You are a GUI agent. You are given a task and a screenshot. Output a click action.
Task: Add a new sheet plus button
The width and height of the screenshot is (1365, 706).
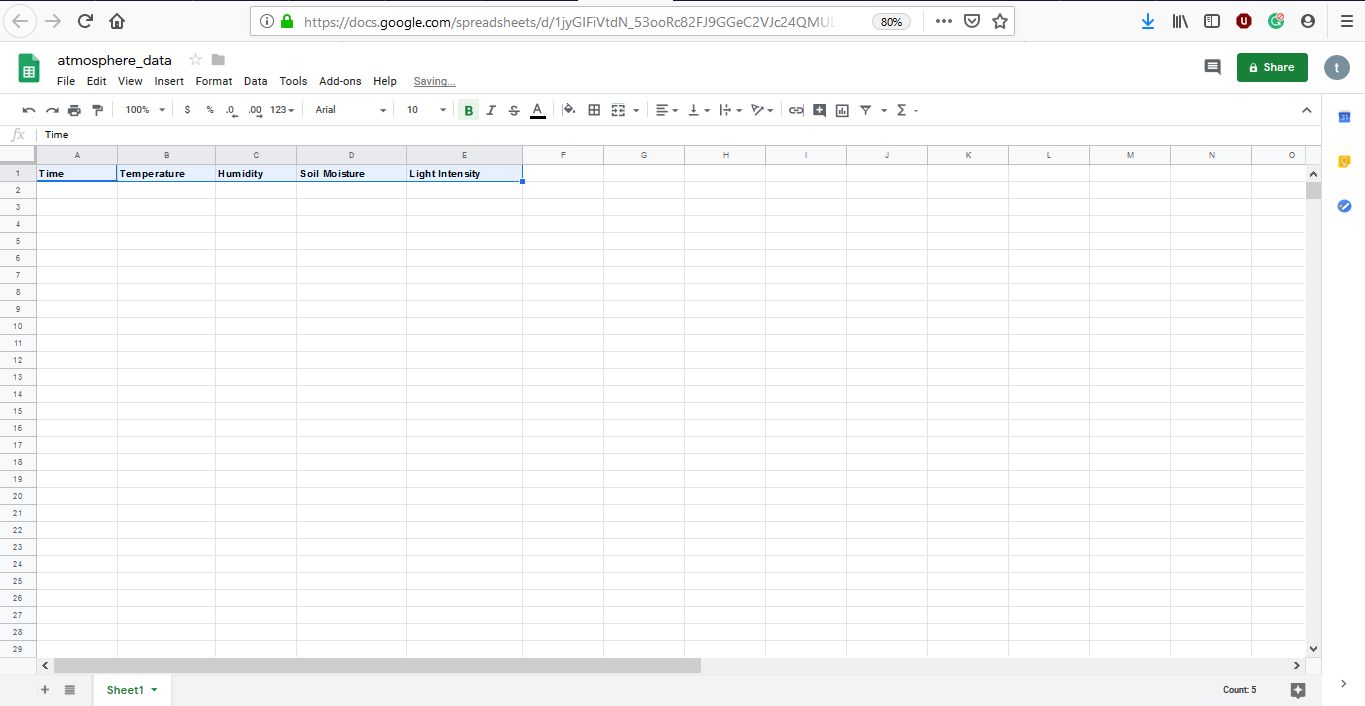(x=44, y=690)
